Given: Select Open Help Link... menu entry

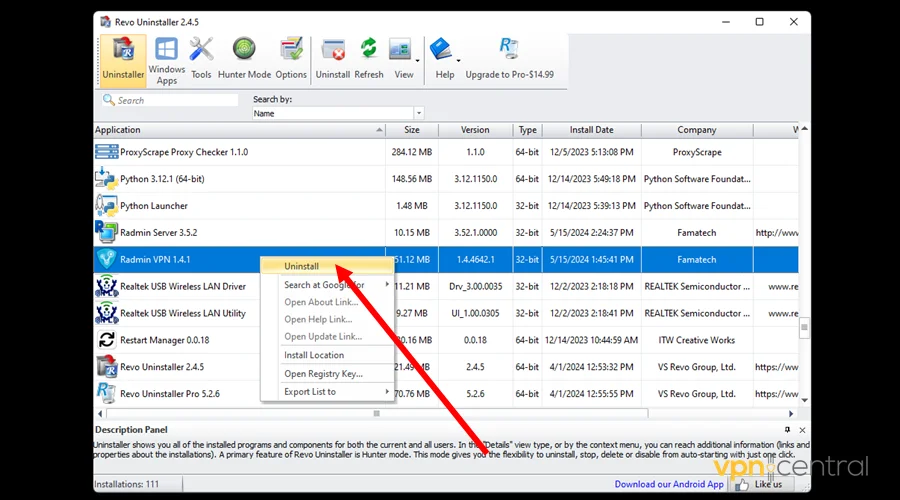Looking at the screenshot, I should tap(327, 319).
